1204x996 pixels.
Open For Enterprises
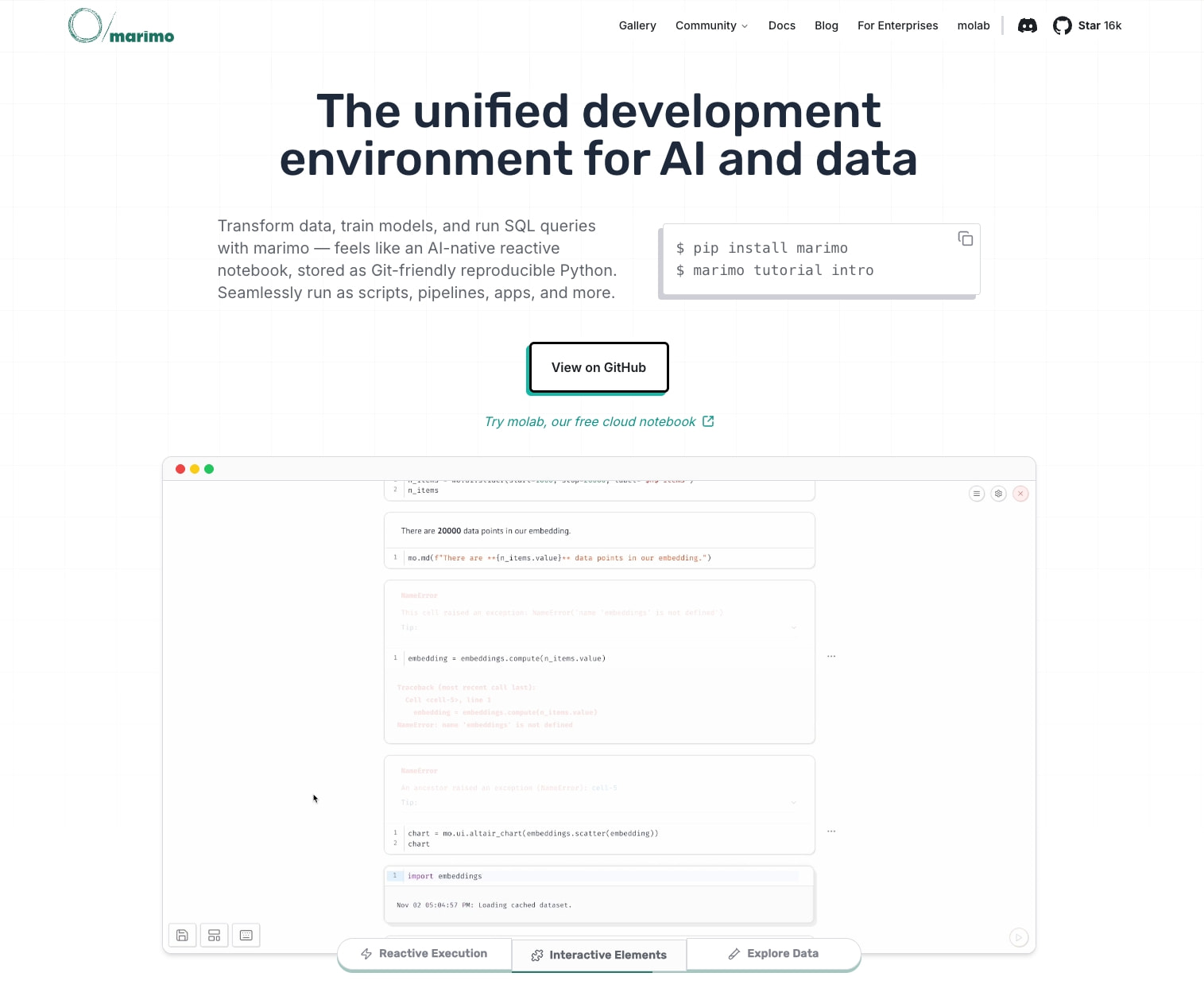pyautogui.click(x=897, y=25)
